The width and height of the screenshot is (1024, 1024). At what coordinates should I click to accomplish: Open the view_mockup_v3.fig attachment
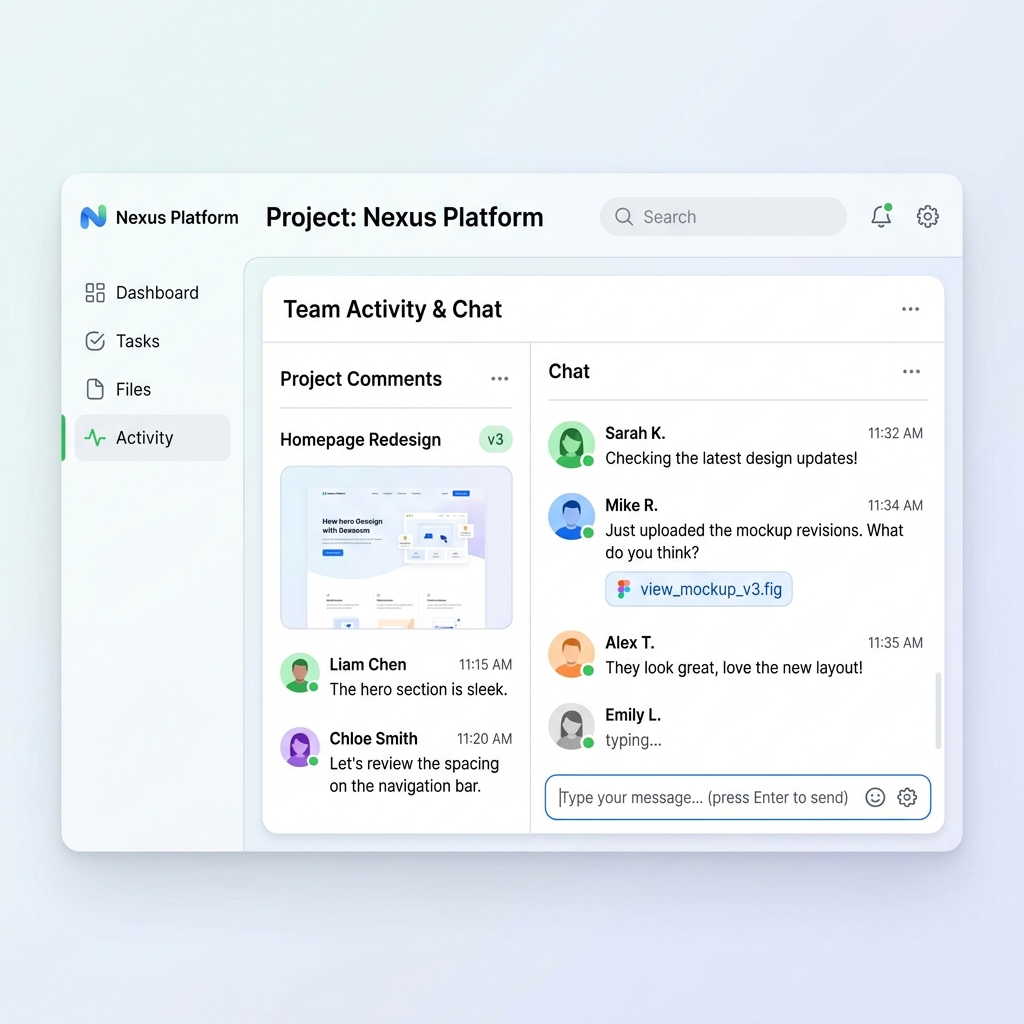(698, 589)
